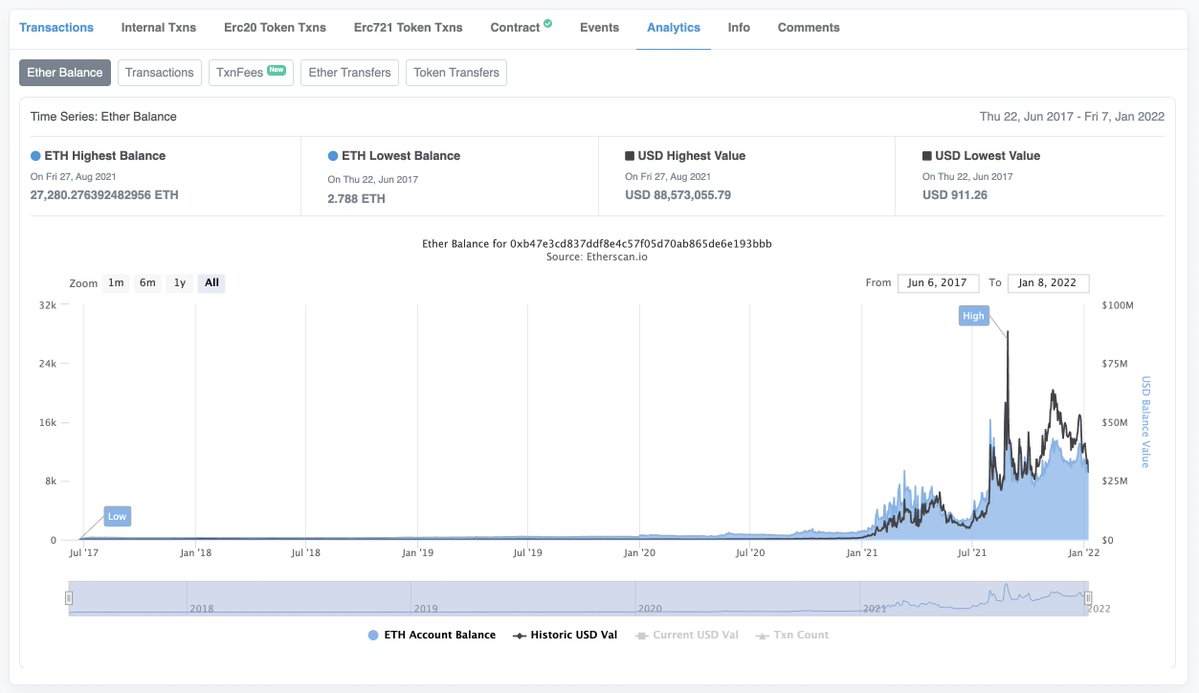Screen dimensions: 1199x693
Task: Click the left handle of range navigator
Action: [69, 598]
